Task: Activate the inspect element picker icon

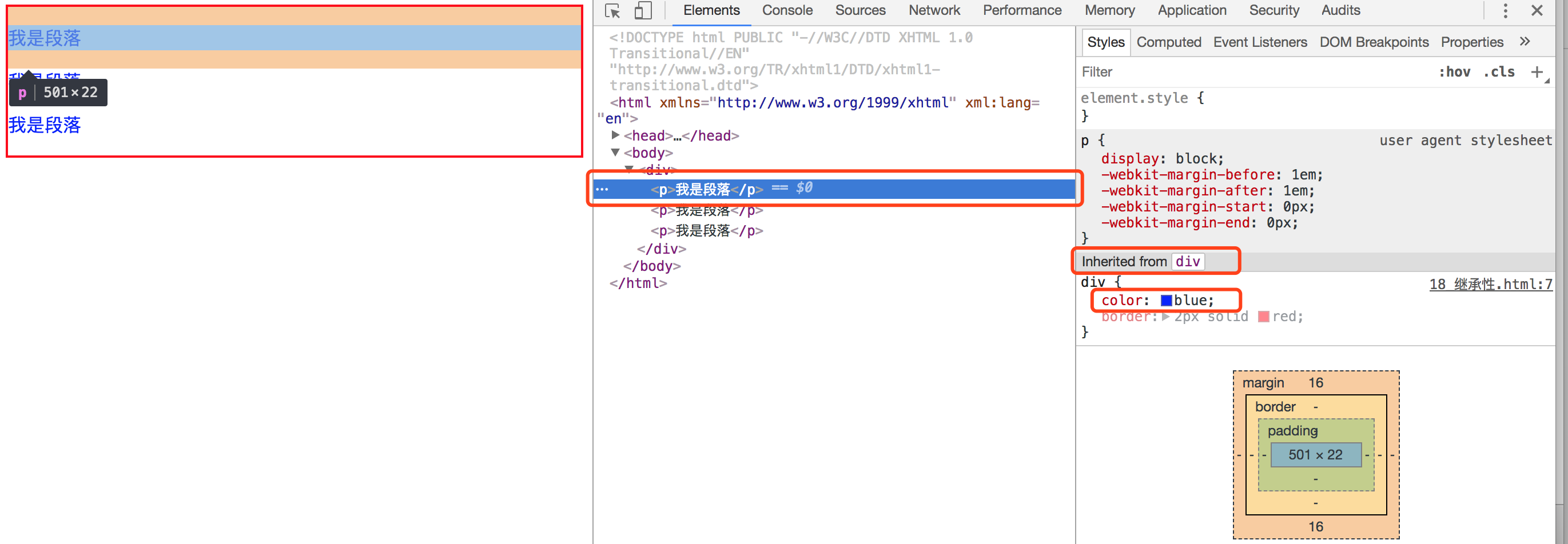Action: tap(612, 11)
